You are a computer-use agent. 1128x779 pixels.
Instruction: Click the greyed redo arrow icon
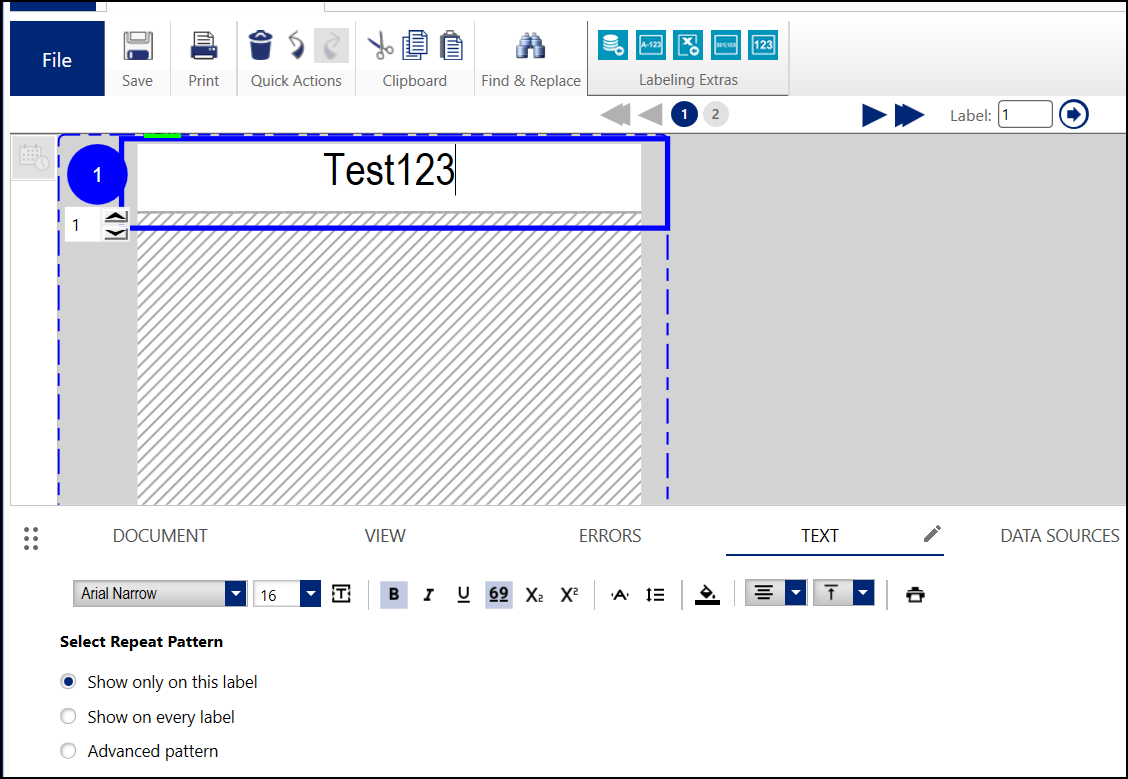point(332,45)
